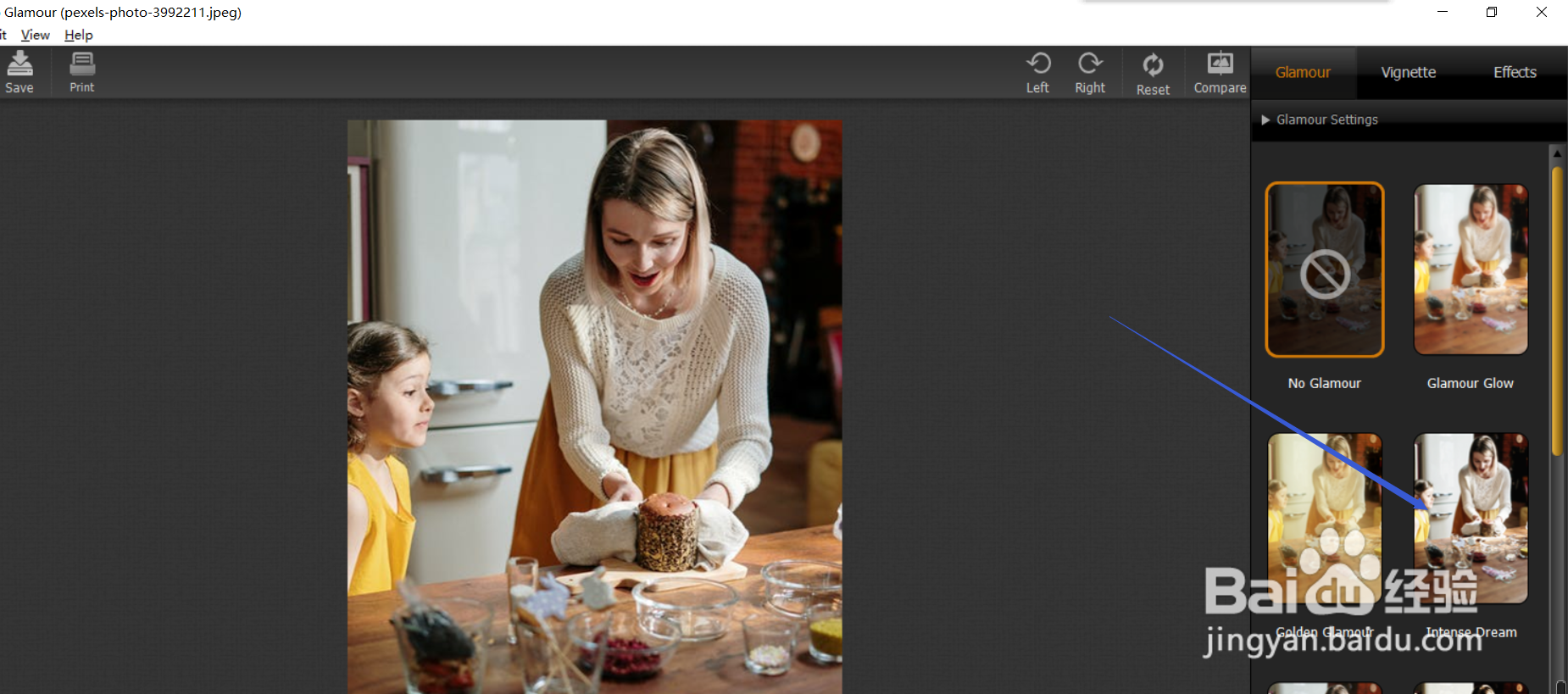Image resolution: width=1568 pixels, height=694 pixels.
Task: Select the Golden Glamour preset thumbnail
Action: coord(1325,519)
